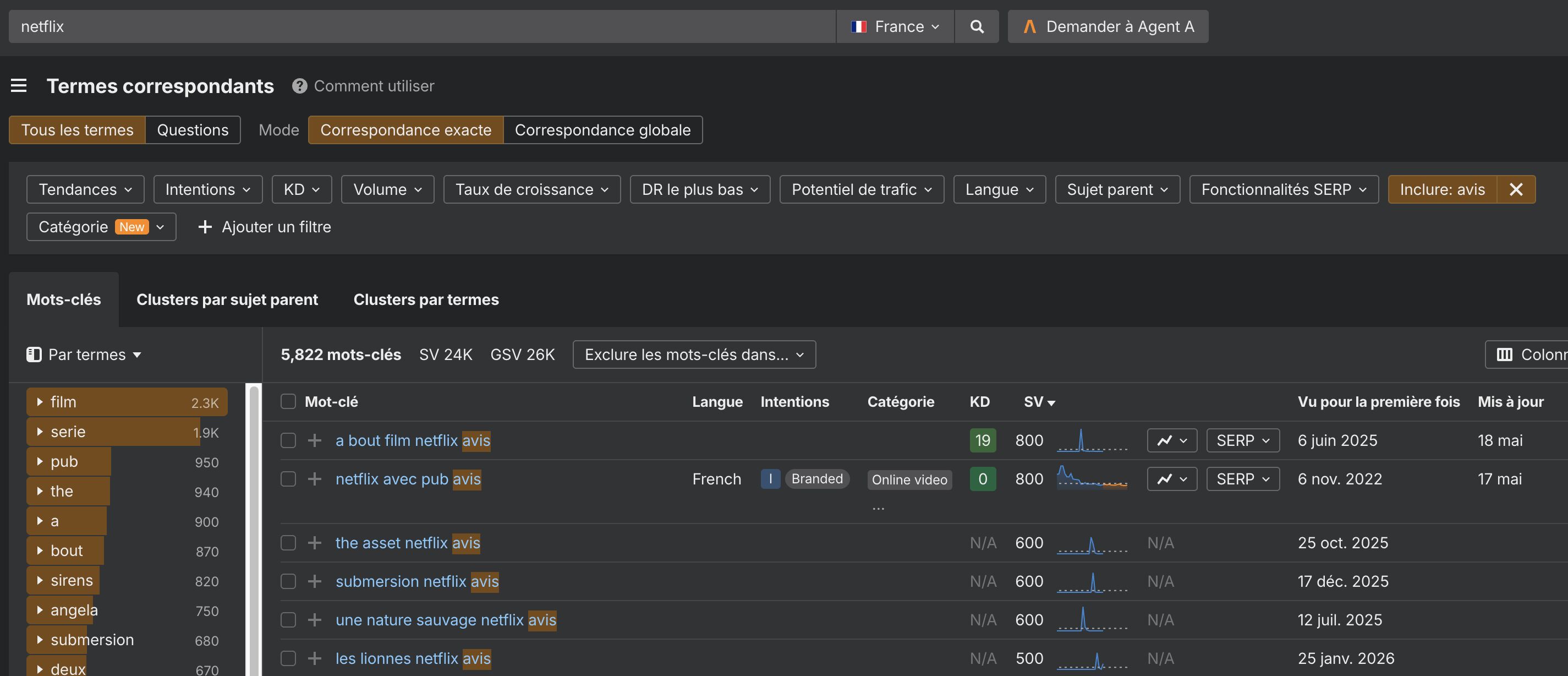Click the search magnifier icon
Image resolution: width=1568 pixels, height=676 pixels.
point(977,27)
